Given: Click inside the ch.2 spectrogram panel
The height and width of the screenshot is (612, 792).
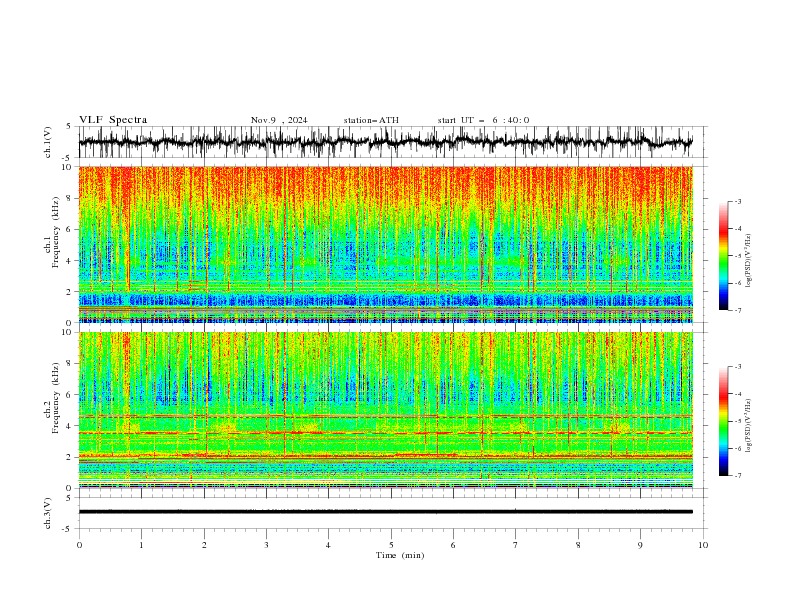Looking at the screenshot, I should [x=385, y=410].
